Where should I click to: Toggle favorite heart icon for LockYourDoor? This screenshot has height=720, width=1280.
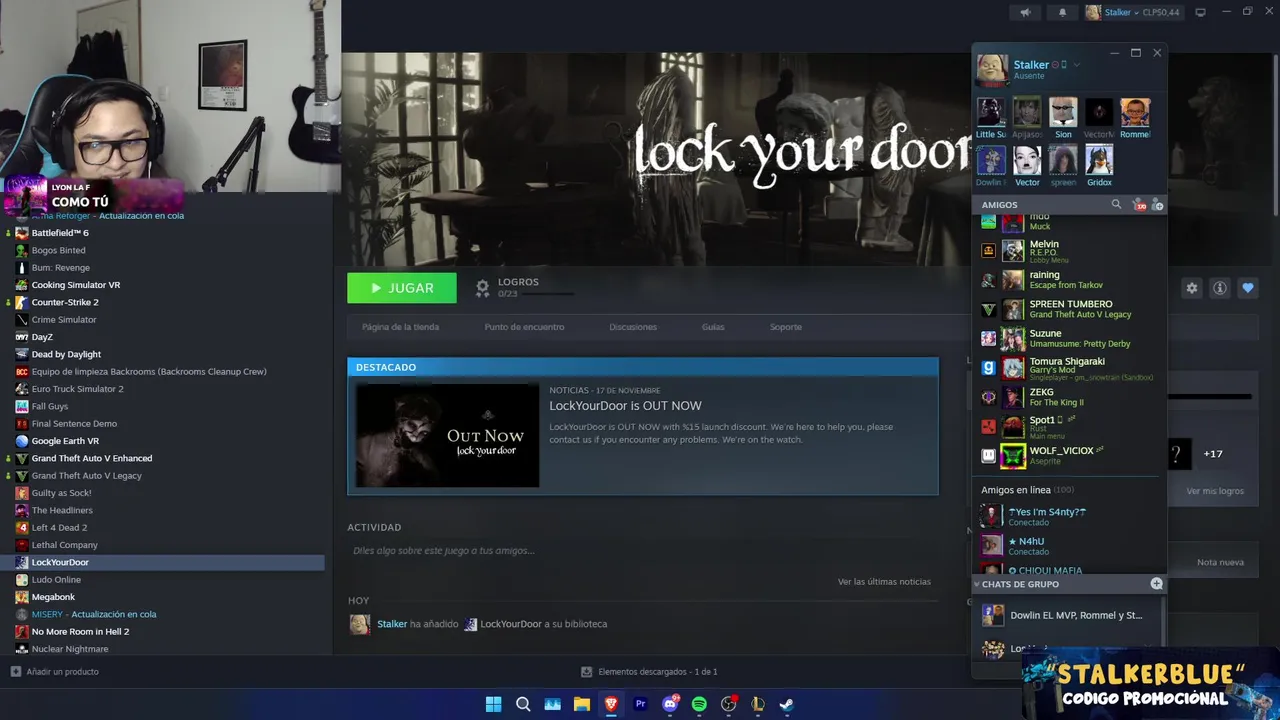1248,288
